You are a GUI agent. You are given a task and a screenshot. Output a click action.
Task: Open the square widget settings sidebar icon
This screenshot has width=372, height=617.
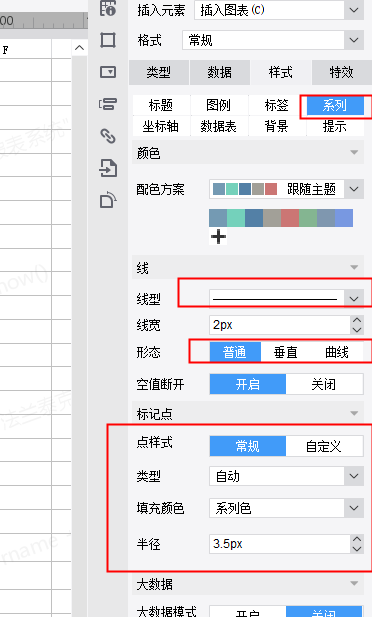pos(108,40)
